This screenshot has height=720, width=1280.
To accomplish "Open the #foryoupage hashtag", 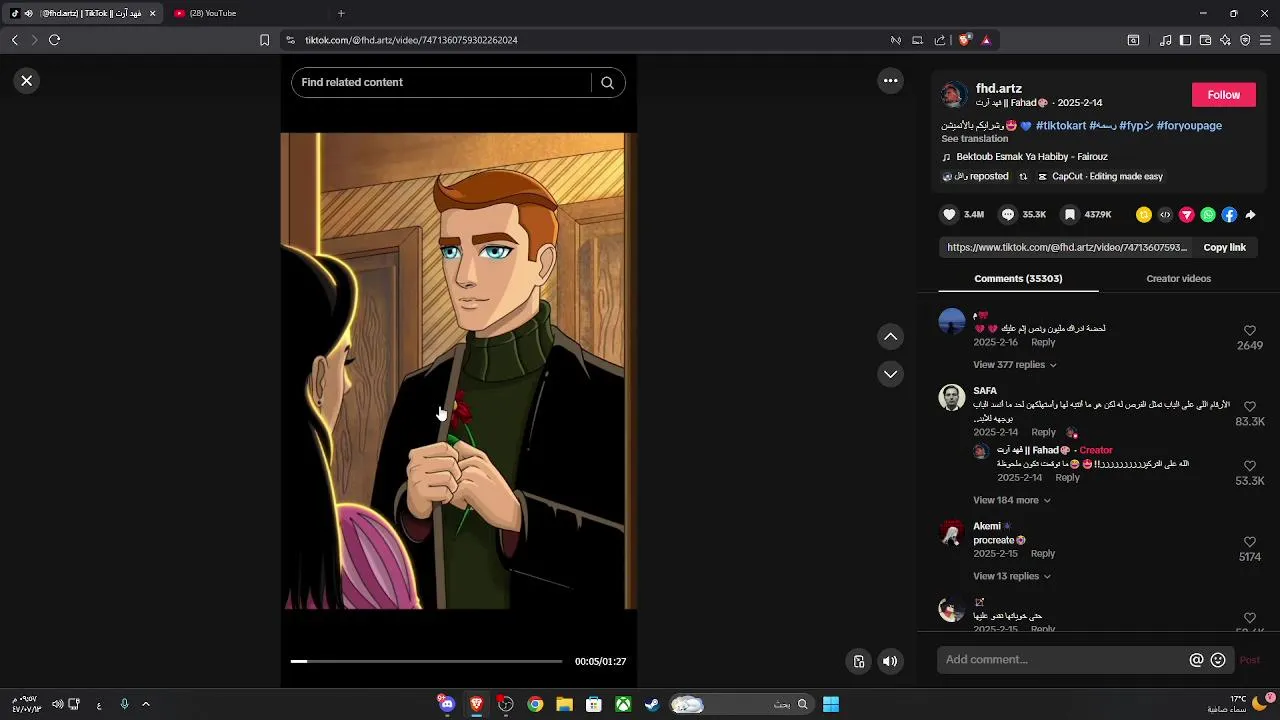I will coord(1189,126).
